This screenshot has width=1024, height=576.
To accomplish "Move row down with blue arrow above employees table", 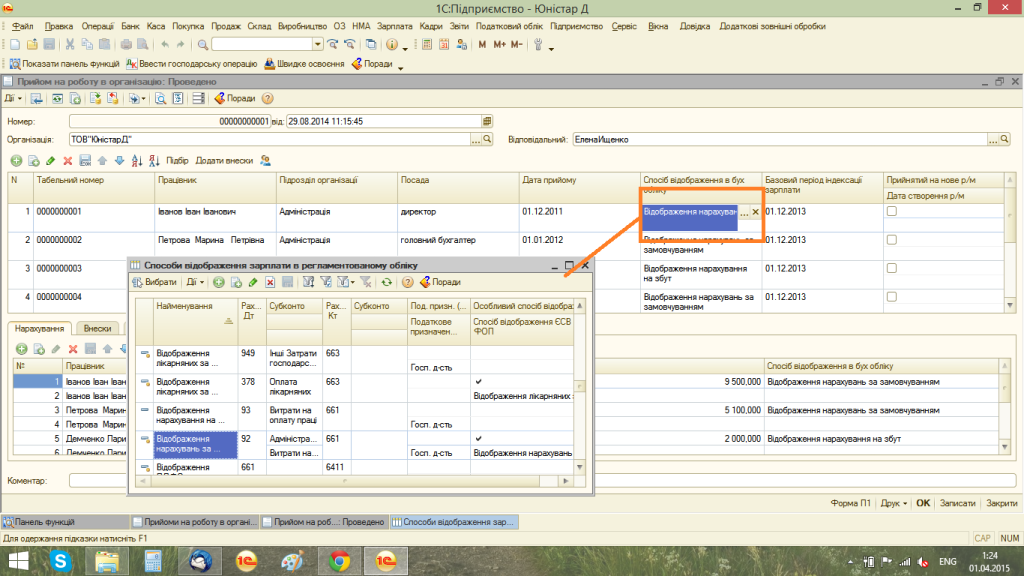I will (x=119, y=161).
